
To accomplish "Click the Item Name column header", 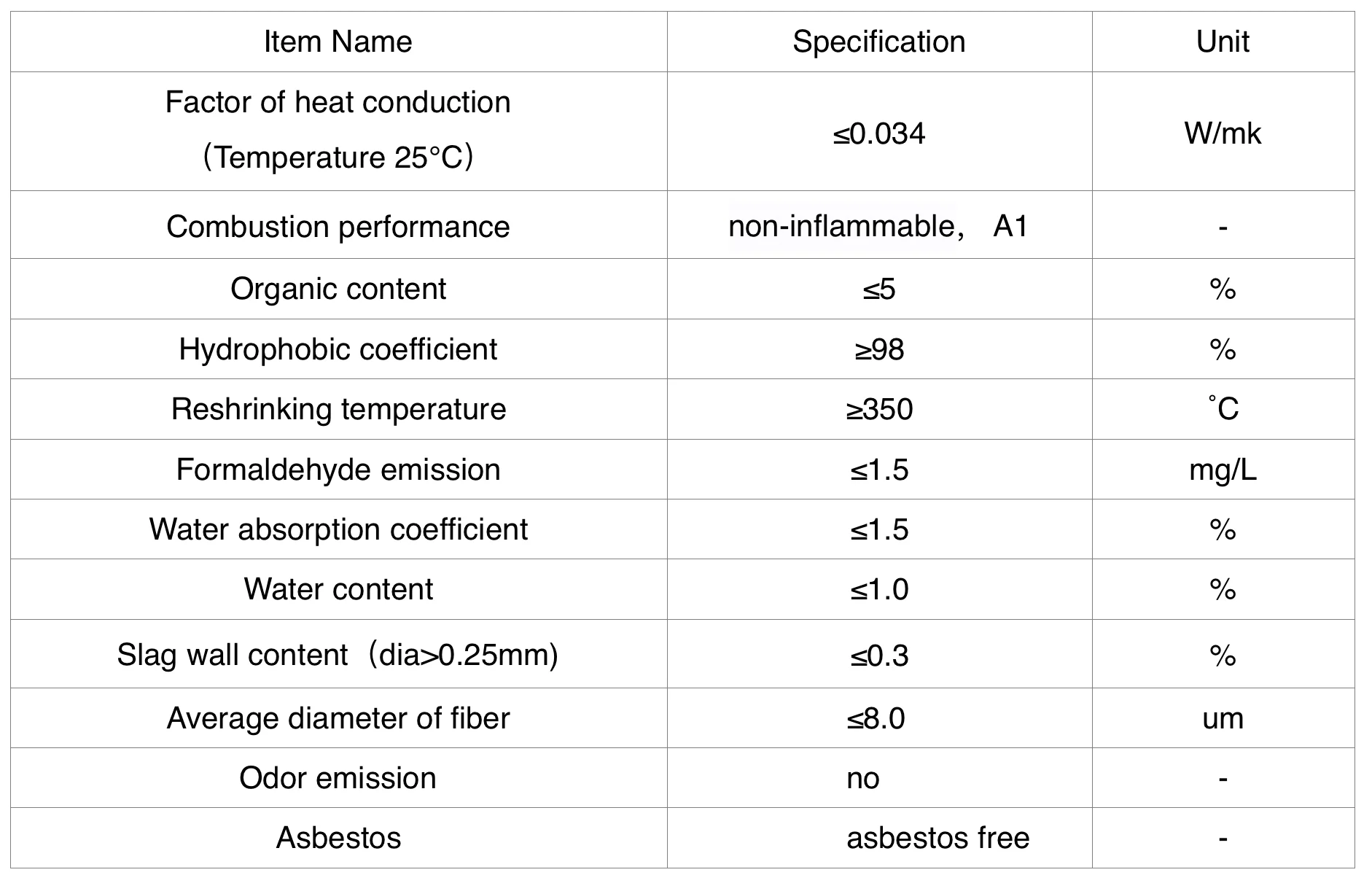I will (338, 42).
